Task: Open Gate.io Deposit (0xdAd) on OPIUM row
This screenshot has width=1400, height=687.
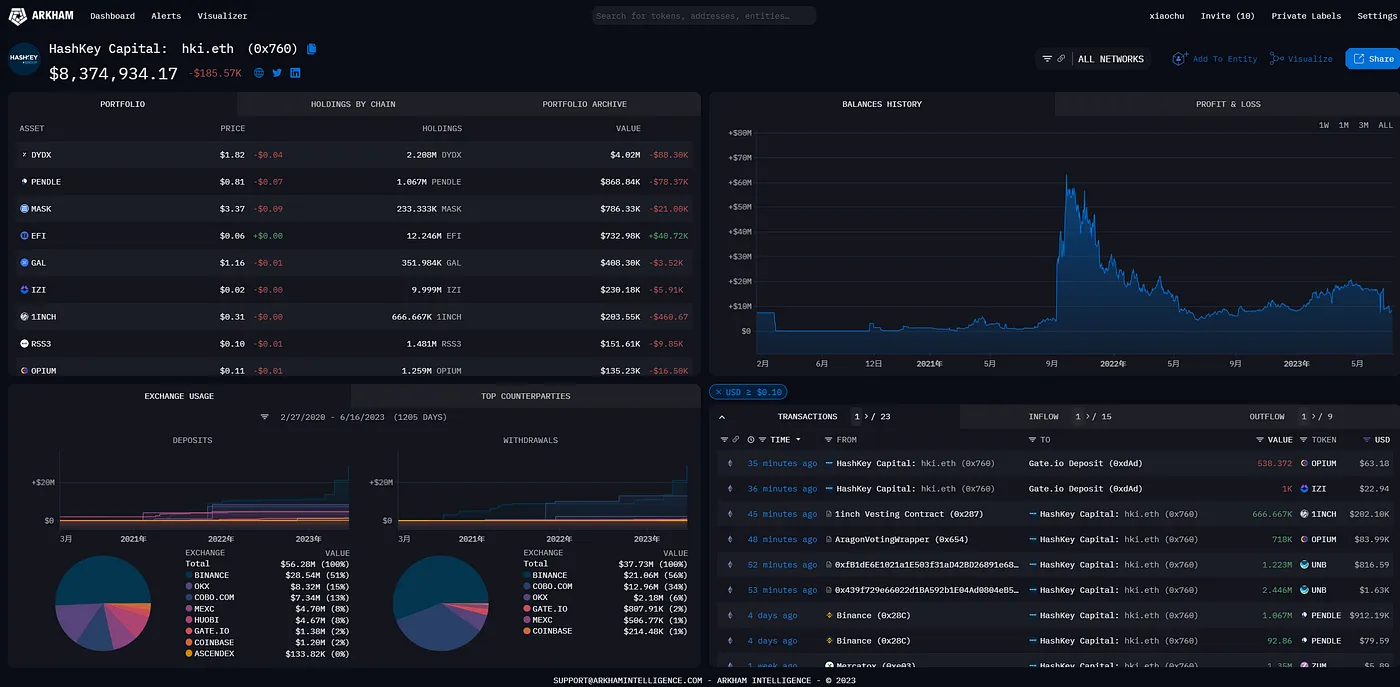Action: (1085, 464)
